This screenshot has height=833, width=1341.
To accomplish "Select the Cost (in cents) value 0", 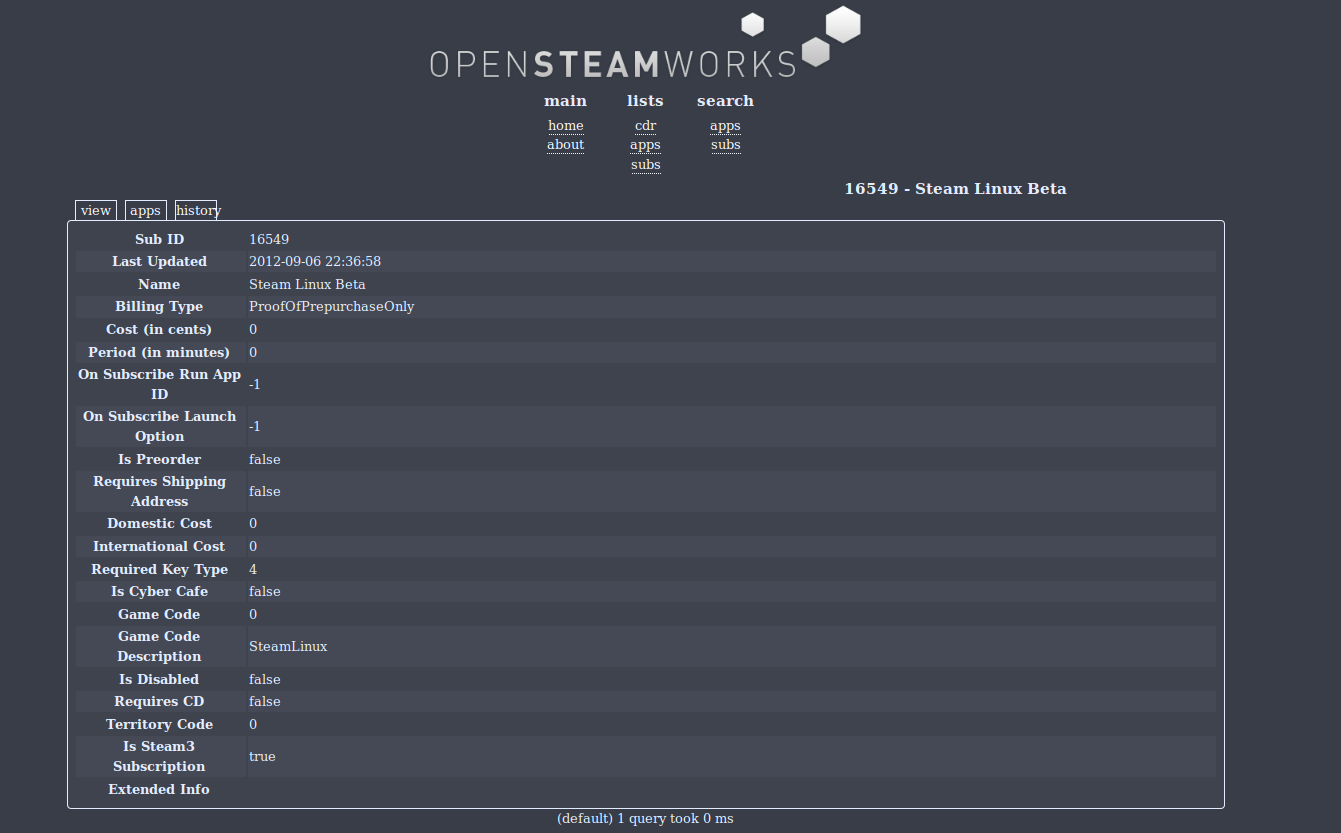I will point(253,330).
